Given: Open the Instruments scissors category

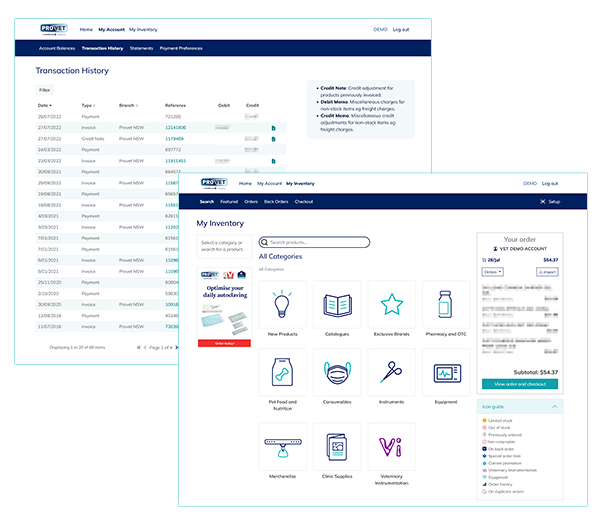Looking at the screenshot, I should (x=391, y=373).
